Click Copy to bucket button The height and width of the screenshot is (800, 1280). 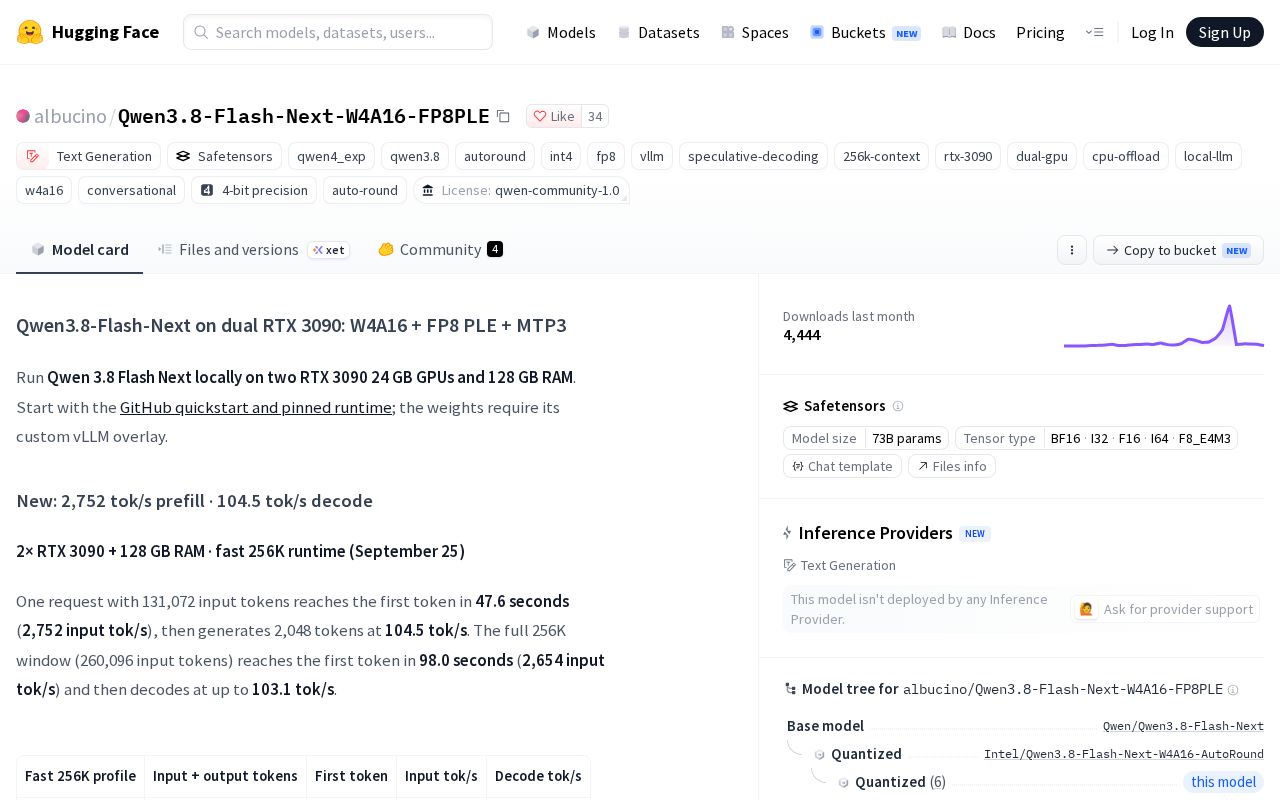[1178, 250]
